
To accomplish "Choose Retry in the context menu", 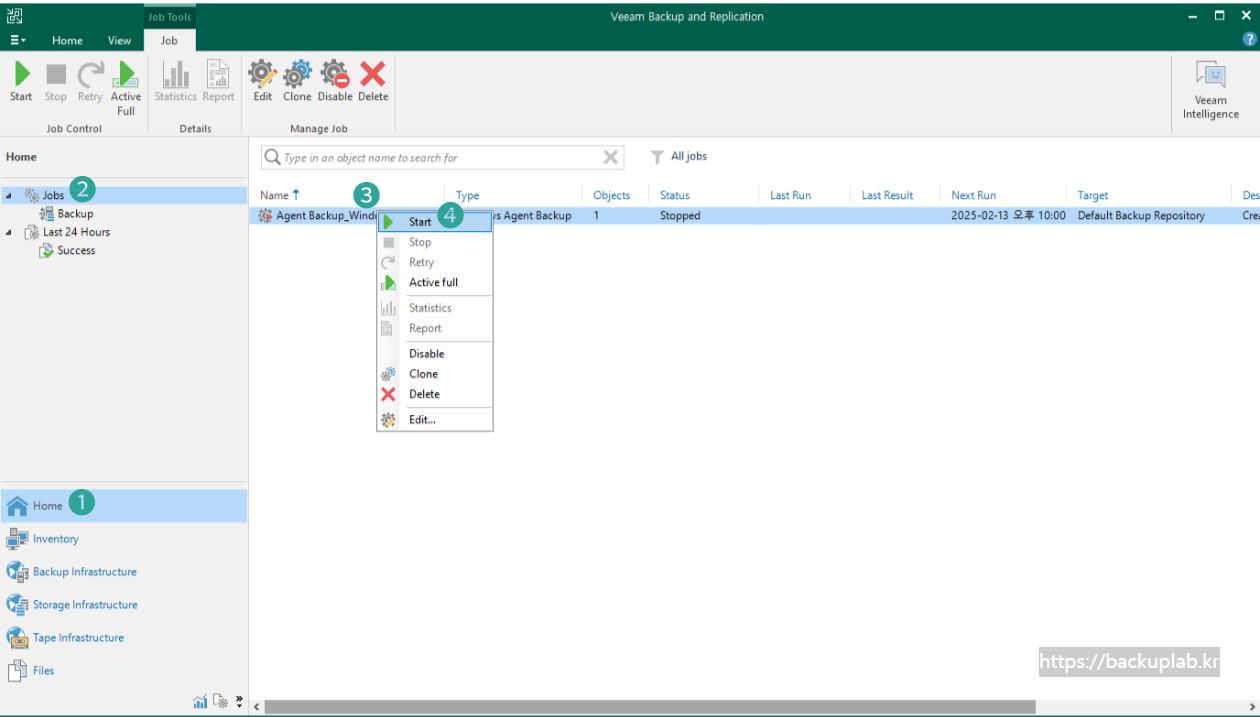I will tap(435, 262).
